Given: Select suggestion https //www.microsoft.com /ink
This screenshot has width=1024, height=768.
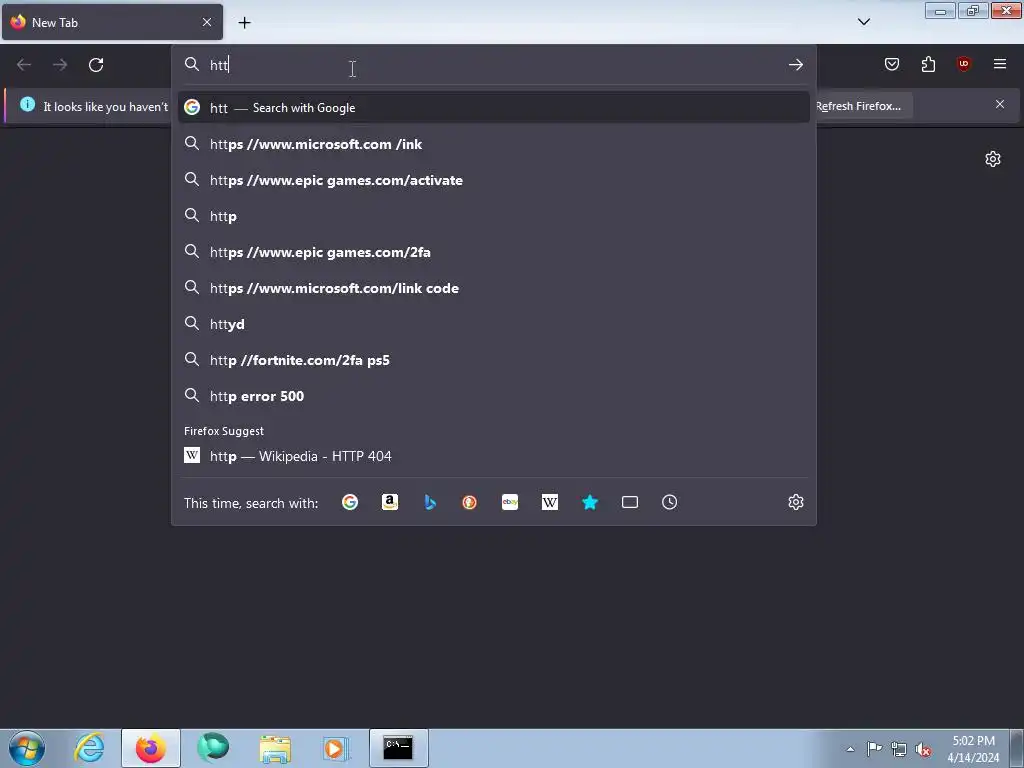Looking at the screenshot, I should pyautogui.click(x=494, y=144).
